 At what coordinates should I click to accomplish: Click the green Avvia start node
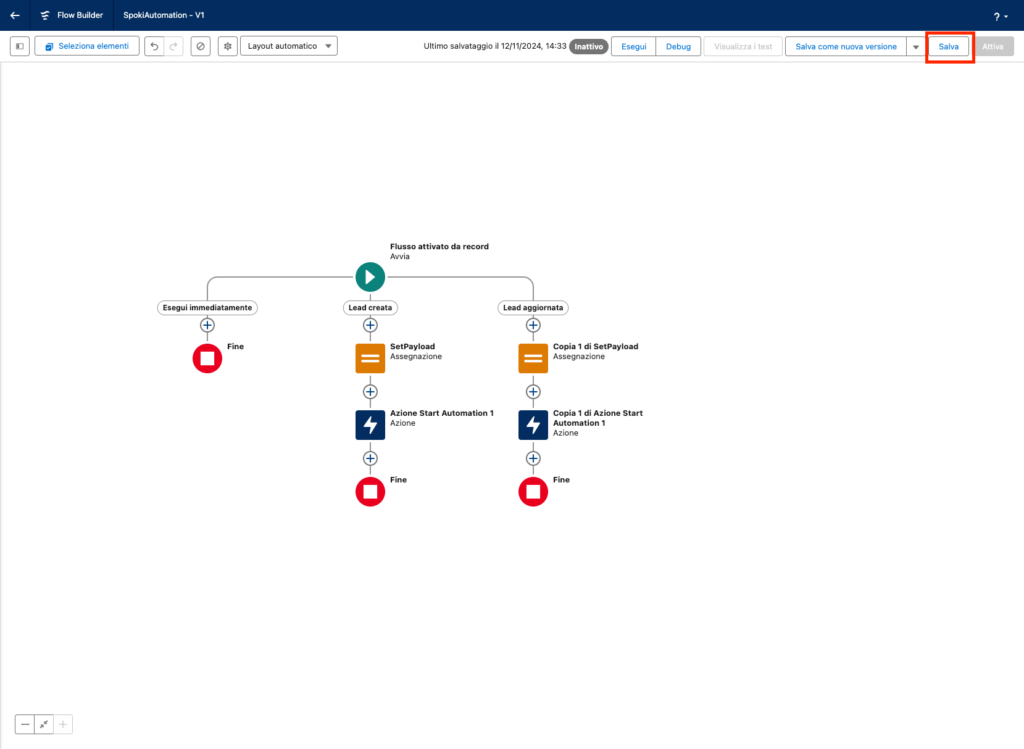370,277
